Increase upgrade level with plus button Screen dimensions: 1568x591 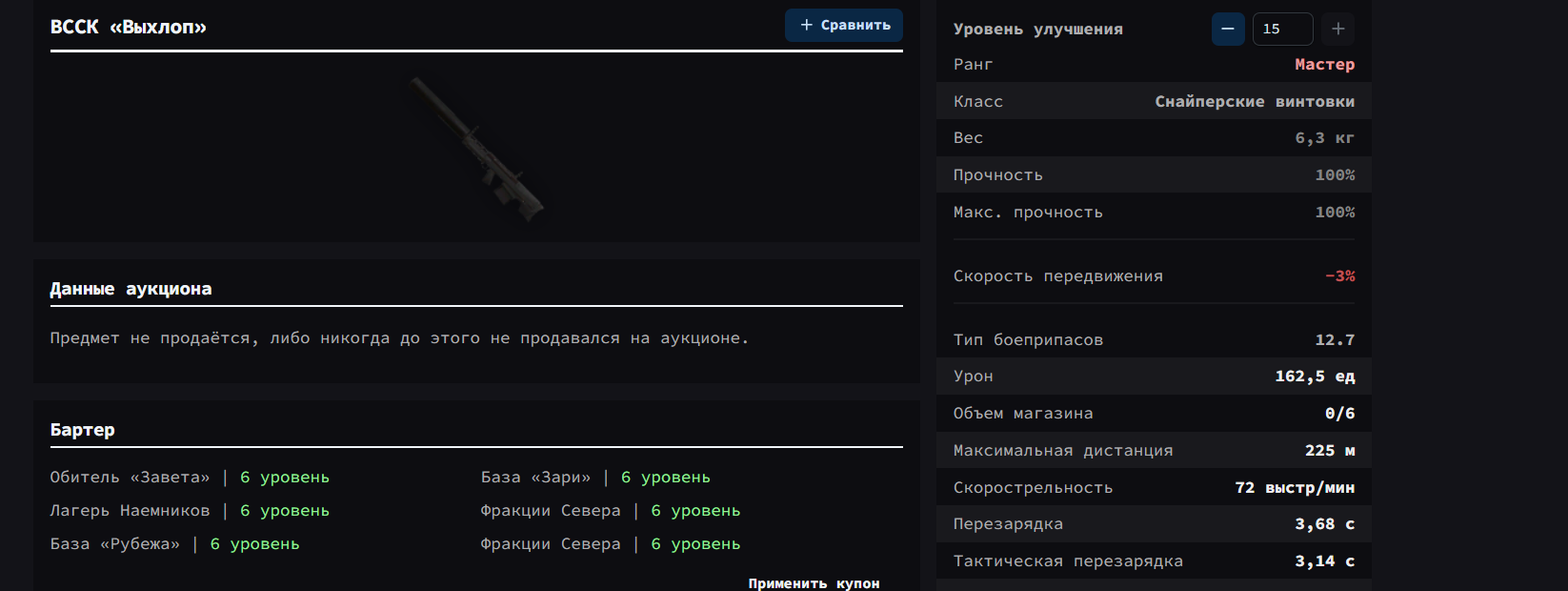coord(1337,29)
